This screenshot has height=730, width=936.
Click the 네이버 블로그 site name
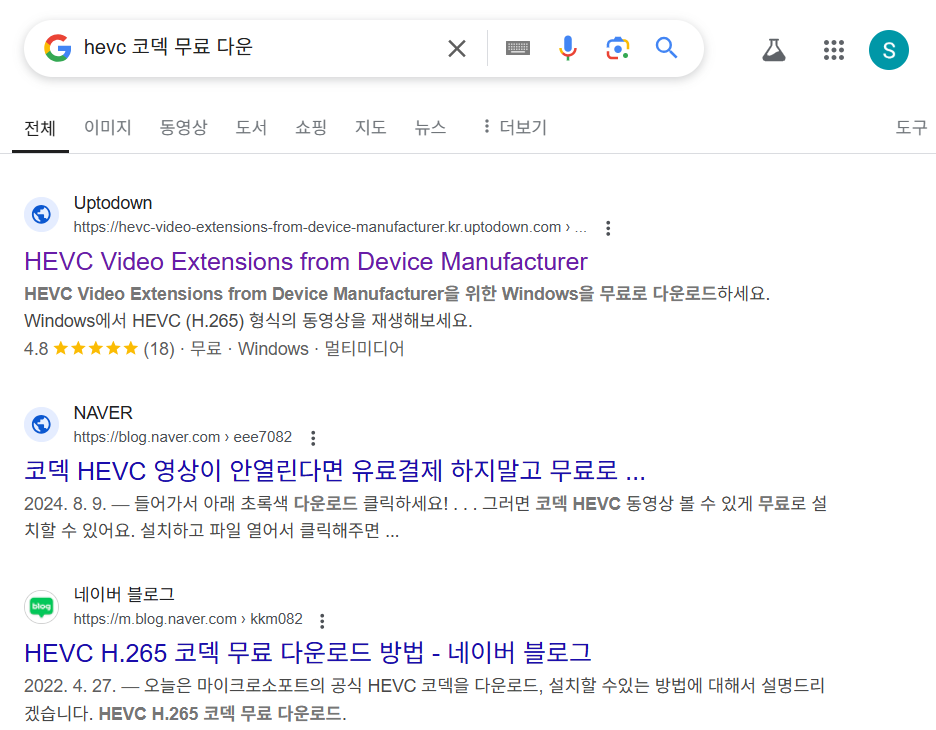tap(124, 595)
